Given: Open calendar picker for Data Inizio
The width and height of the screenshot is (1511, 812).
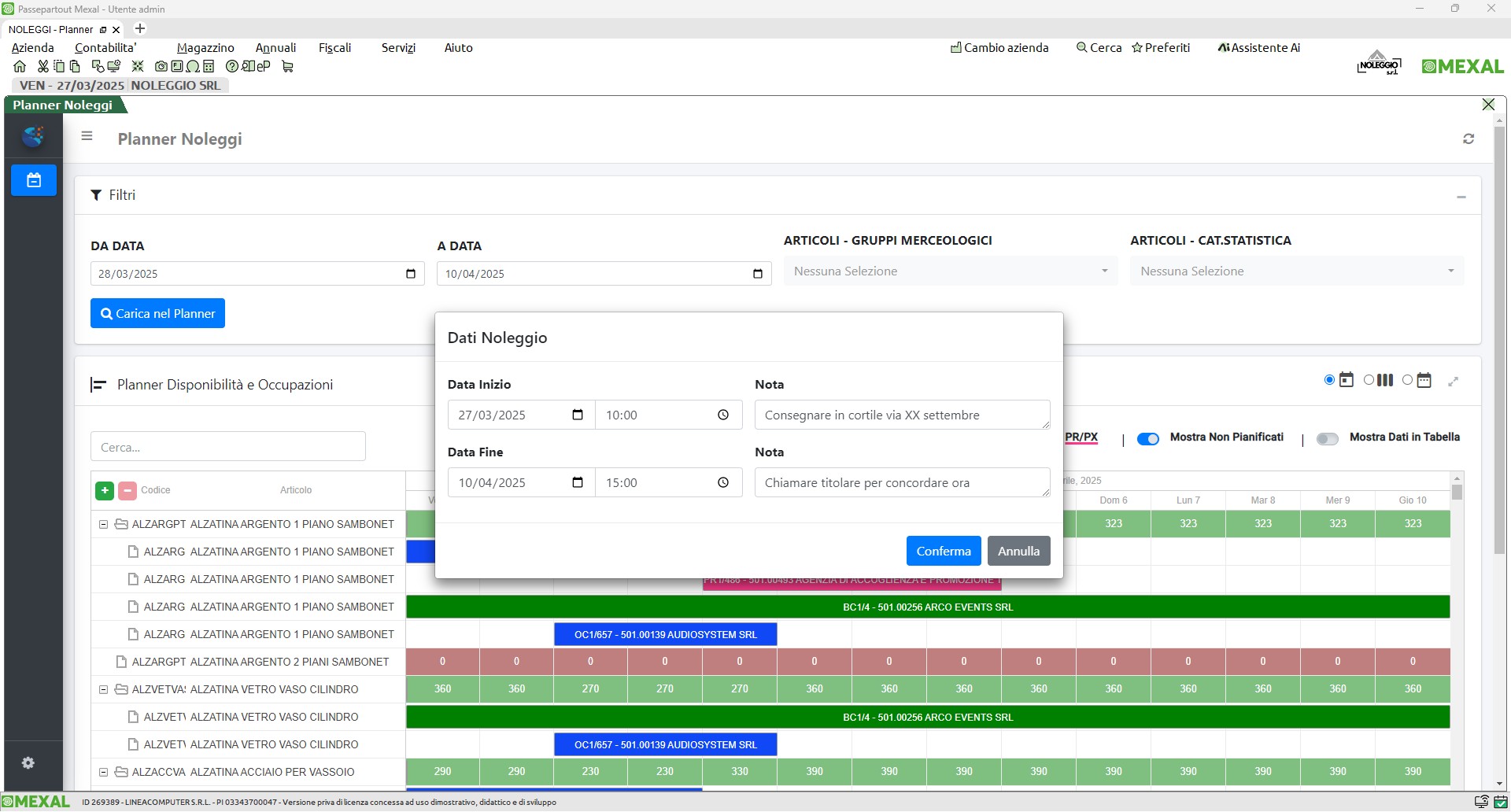Looking at the screenshot, I should pos(578,415).
